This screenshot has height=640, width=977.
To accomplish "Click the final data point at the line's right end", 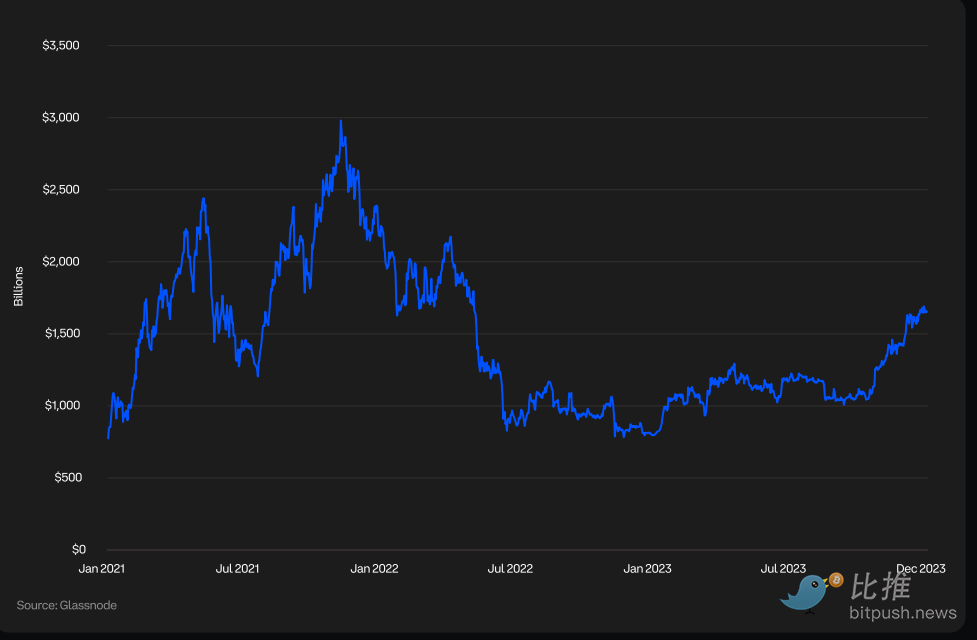I will pyautogui.click(x=926, y=312).
